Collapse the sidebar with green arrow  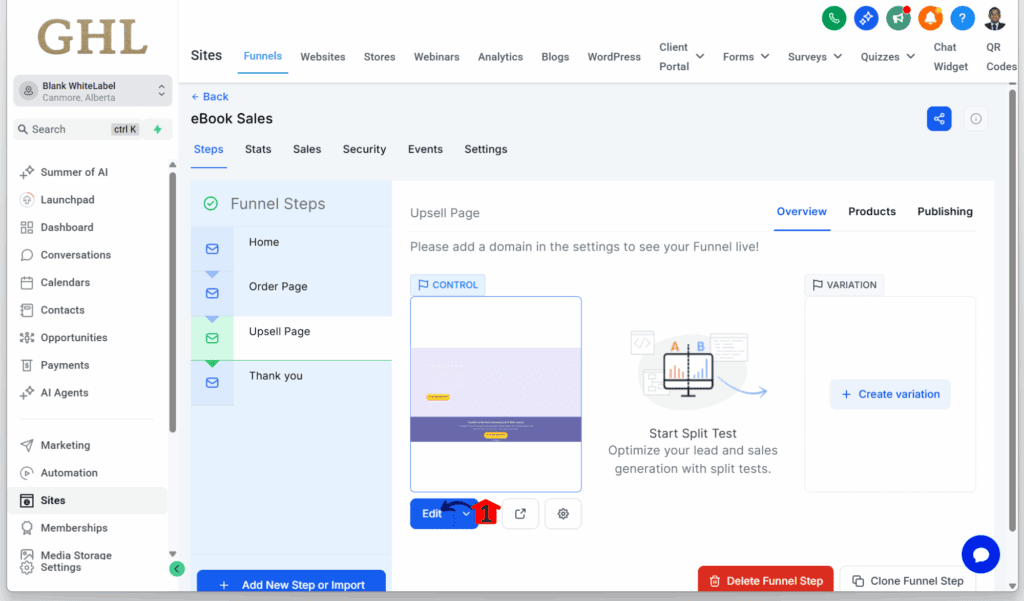click(176, 568)
